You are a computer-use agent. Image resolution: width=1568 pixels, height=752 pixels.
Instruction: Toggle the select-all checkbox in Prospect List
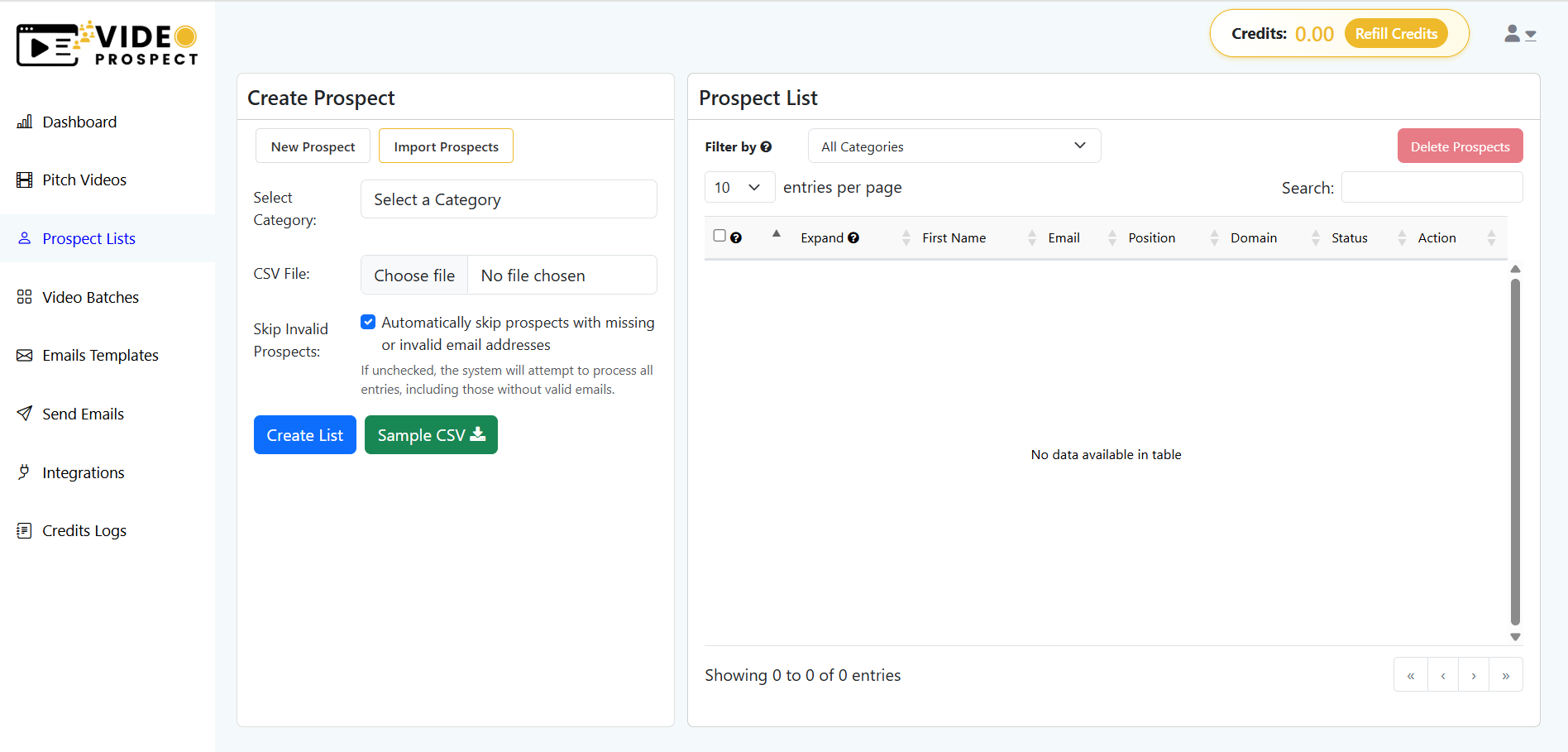[719, 235]
